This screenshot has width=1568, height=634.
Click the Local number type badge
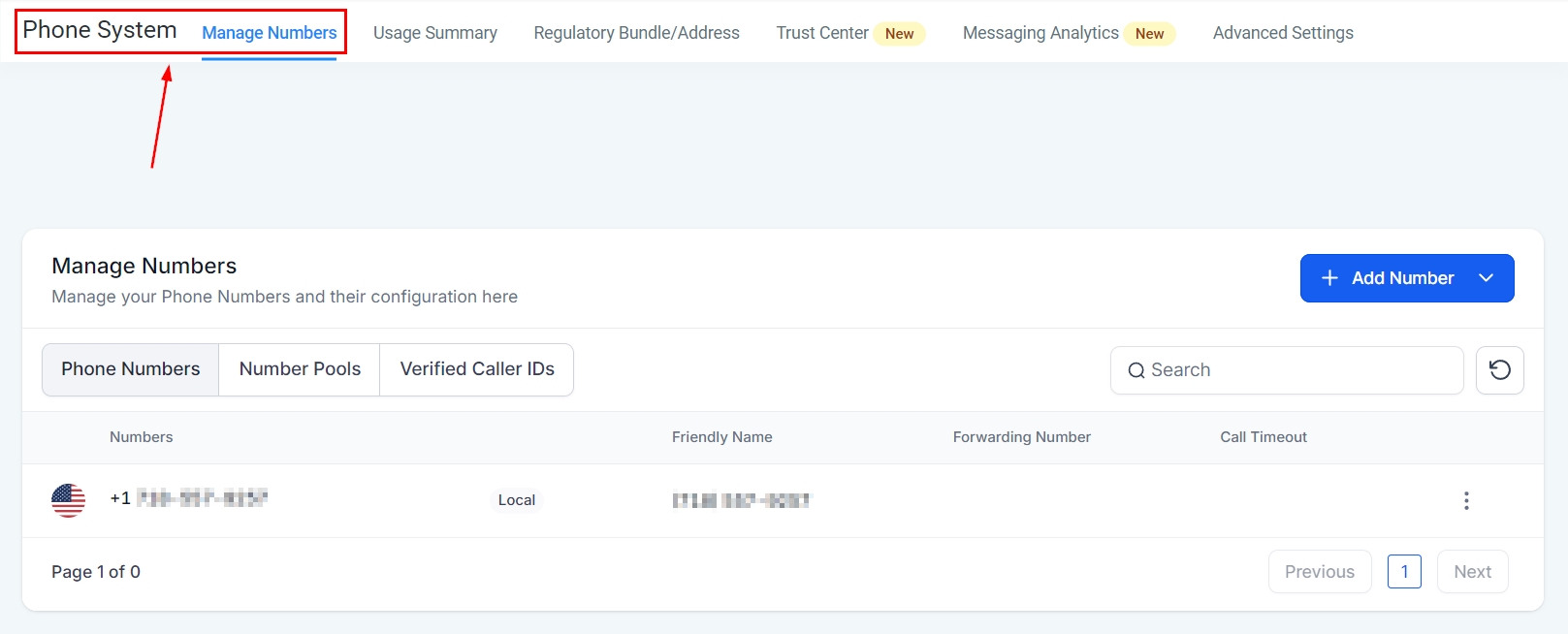[516, 500]
